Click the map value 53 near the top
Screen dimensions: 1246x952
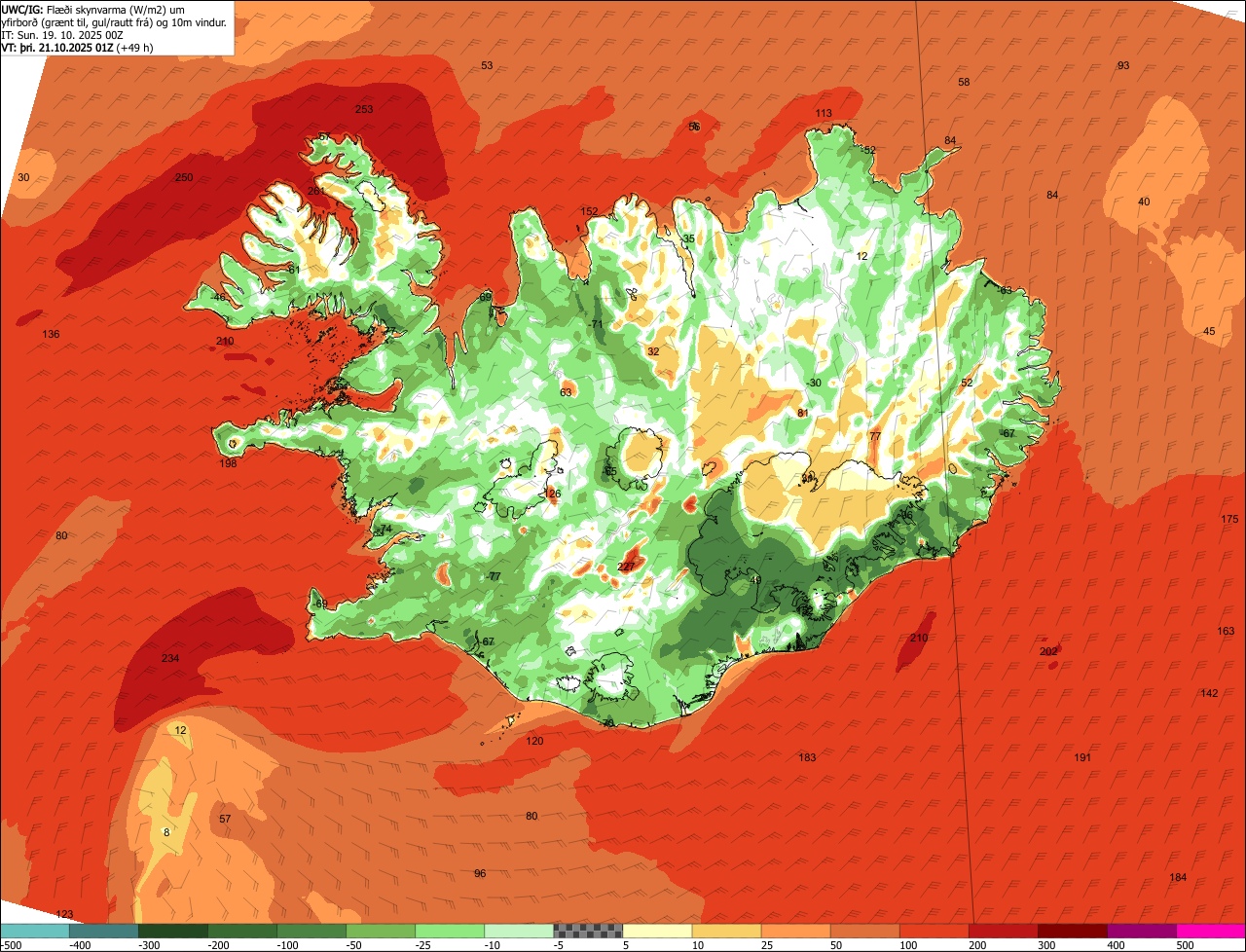[487, 65]
